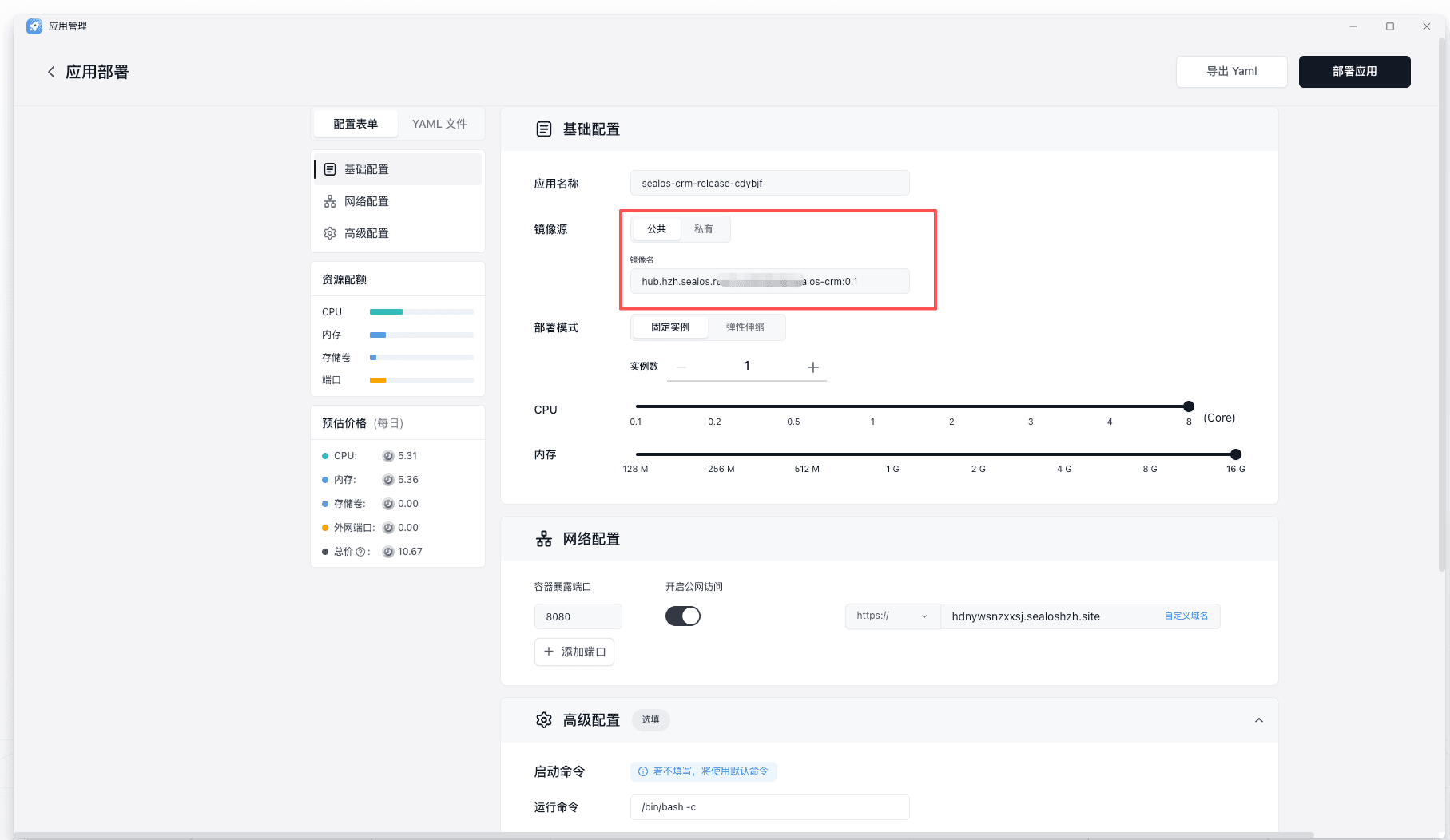Click the 自定义域名 link
Screen dimensions: 1450x840
point(1186,616)
